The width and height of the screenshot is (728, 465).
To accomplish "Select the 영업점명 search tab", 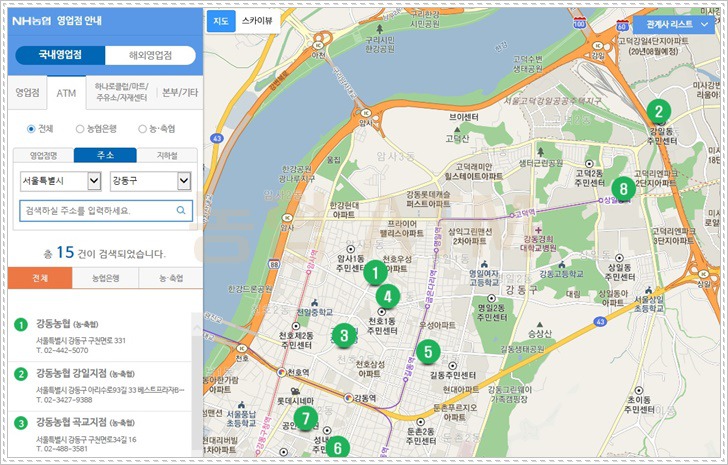I will click(x=44, y=155).
